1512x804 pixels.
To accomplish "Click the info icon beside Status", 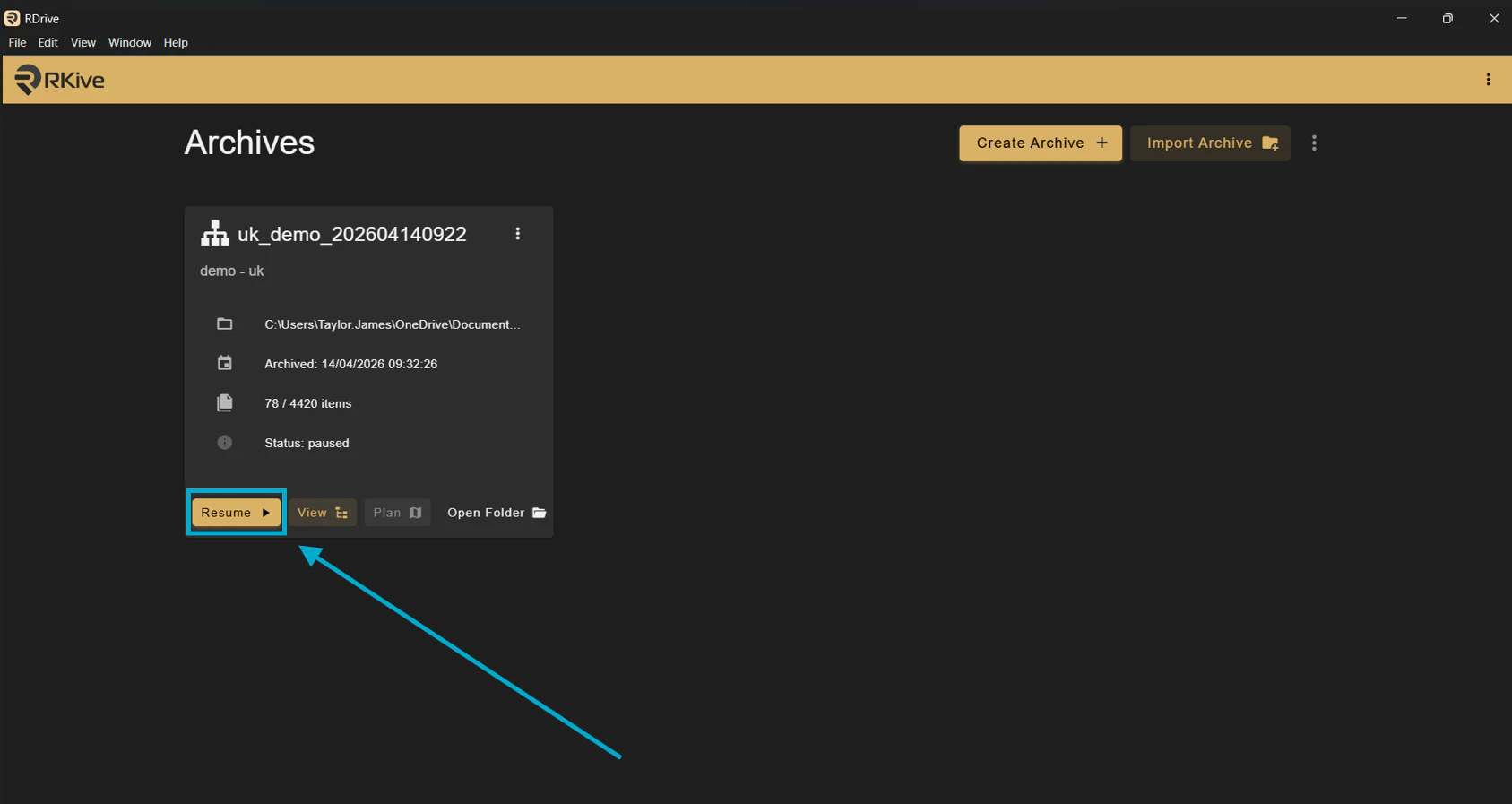I will pos(225,443).
